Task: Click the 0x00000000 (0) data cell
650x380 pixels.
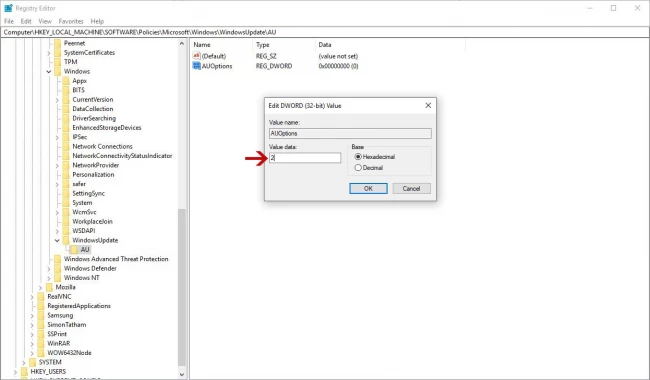Action: (x=338, y=66)
